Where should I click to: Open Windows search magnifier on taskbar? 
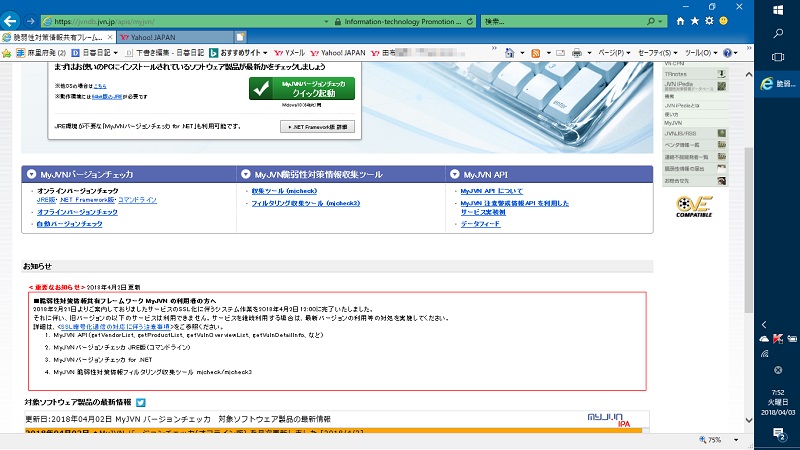pyautogui.click(x=778, y=33)
